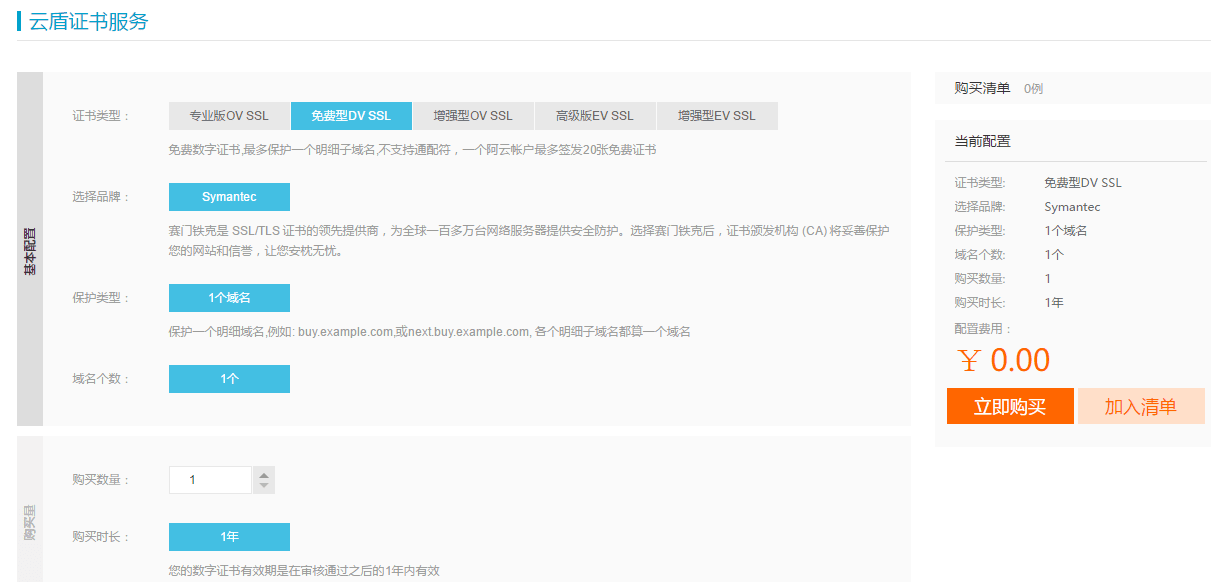Decrease purchase quantity with the down arrow
Image resolution: width=1211 pixels, height=582 pixels.
264,486
